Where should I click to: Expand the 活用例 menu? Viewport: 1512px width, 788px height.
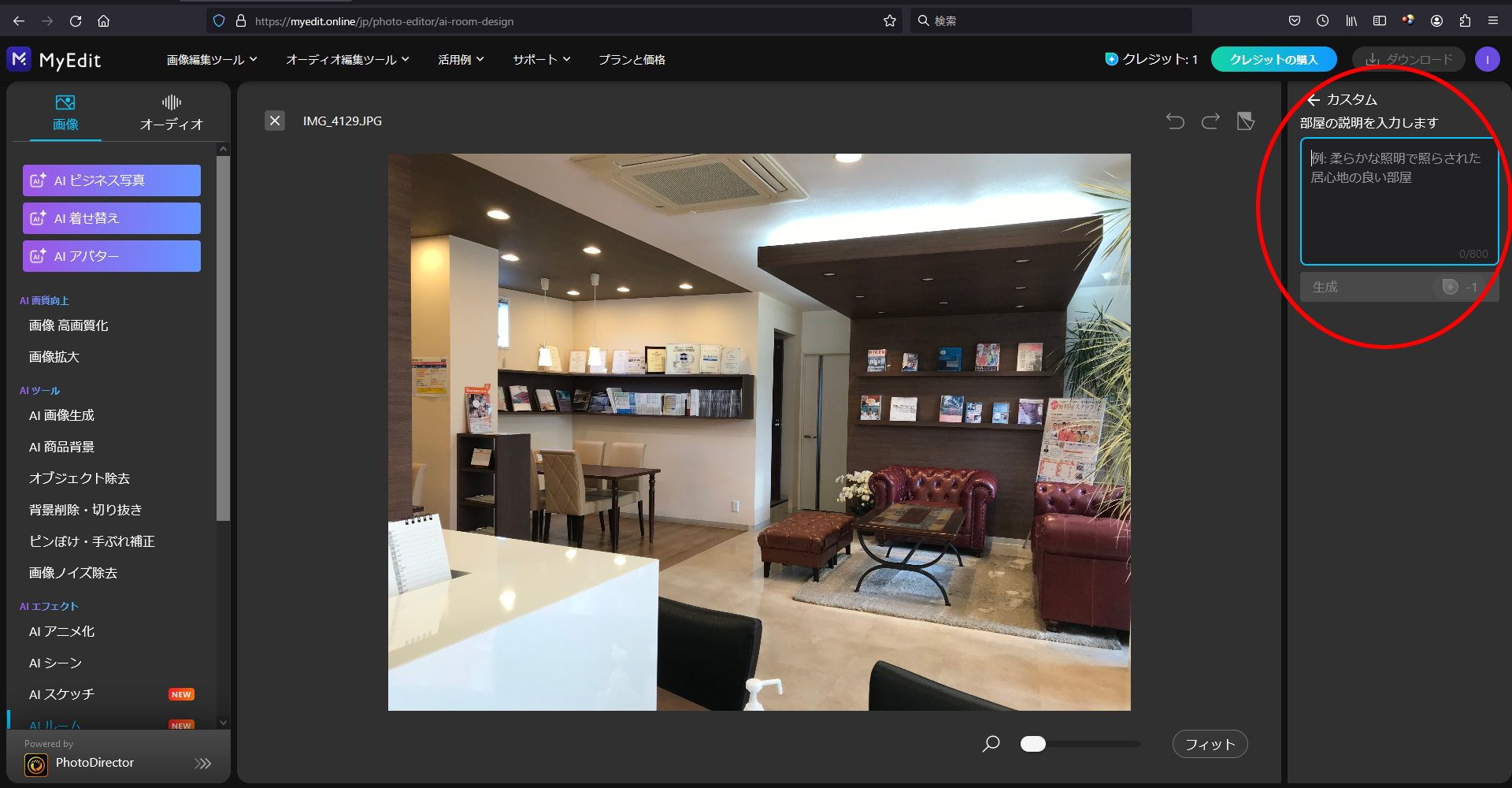click(x=461, y=60)
